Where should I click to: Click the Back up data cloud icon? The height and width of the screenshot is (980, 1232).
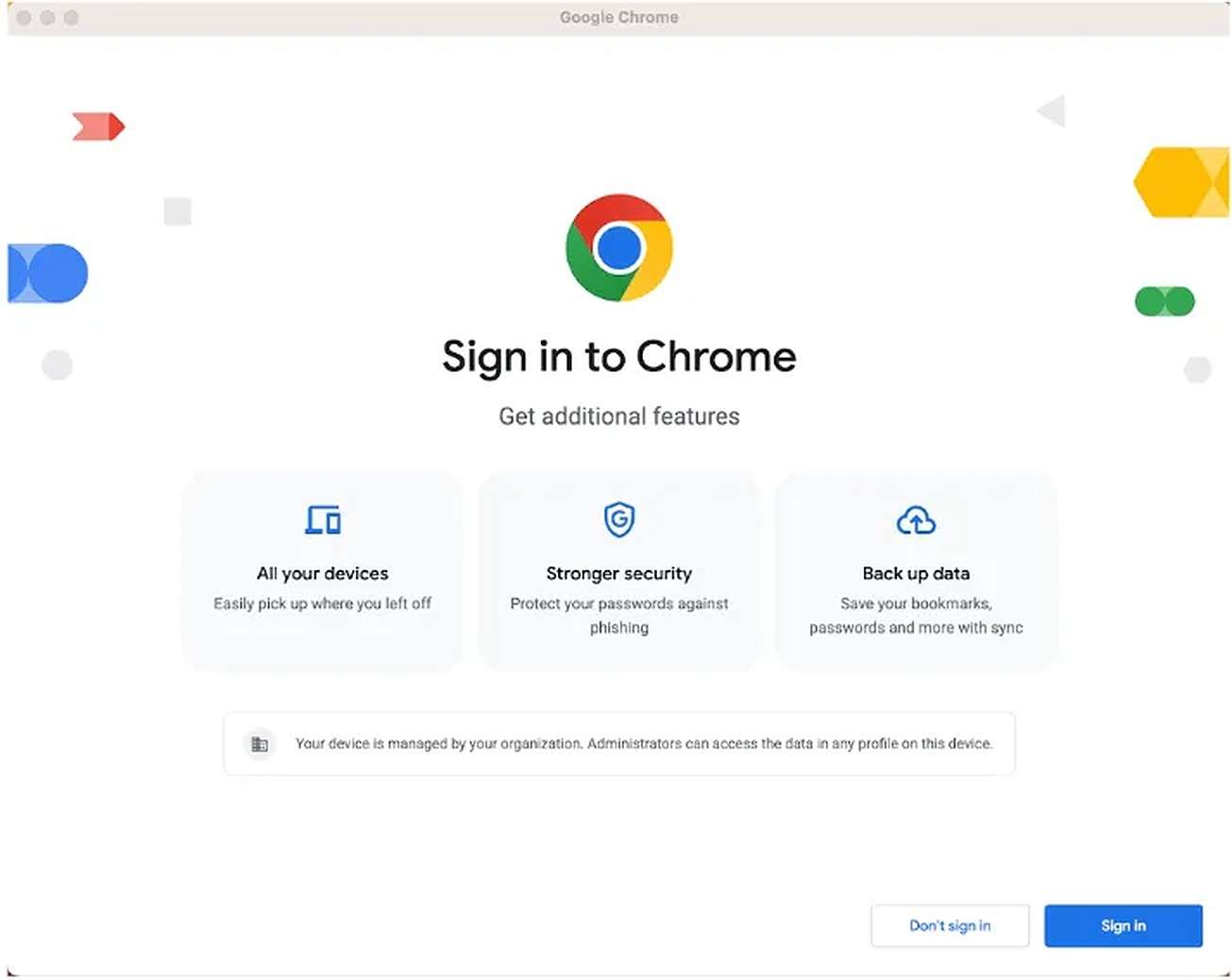click(915, 519)
